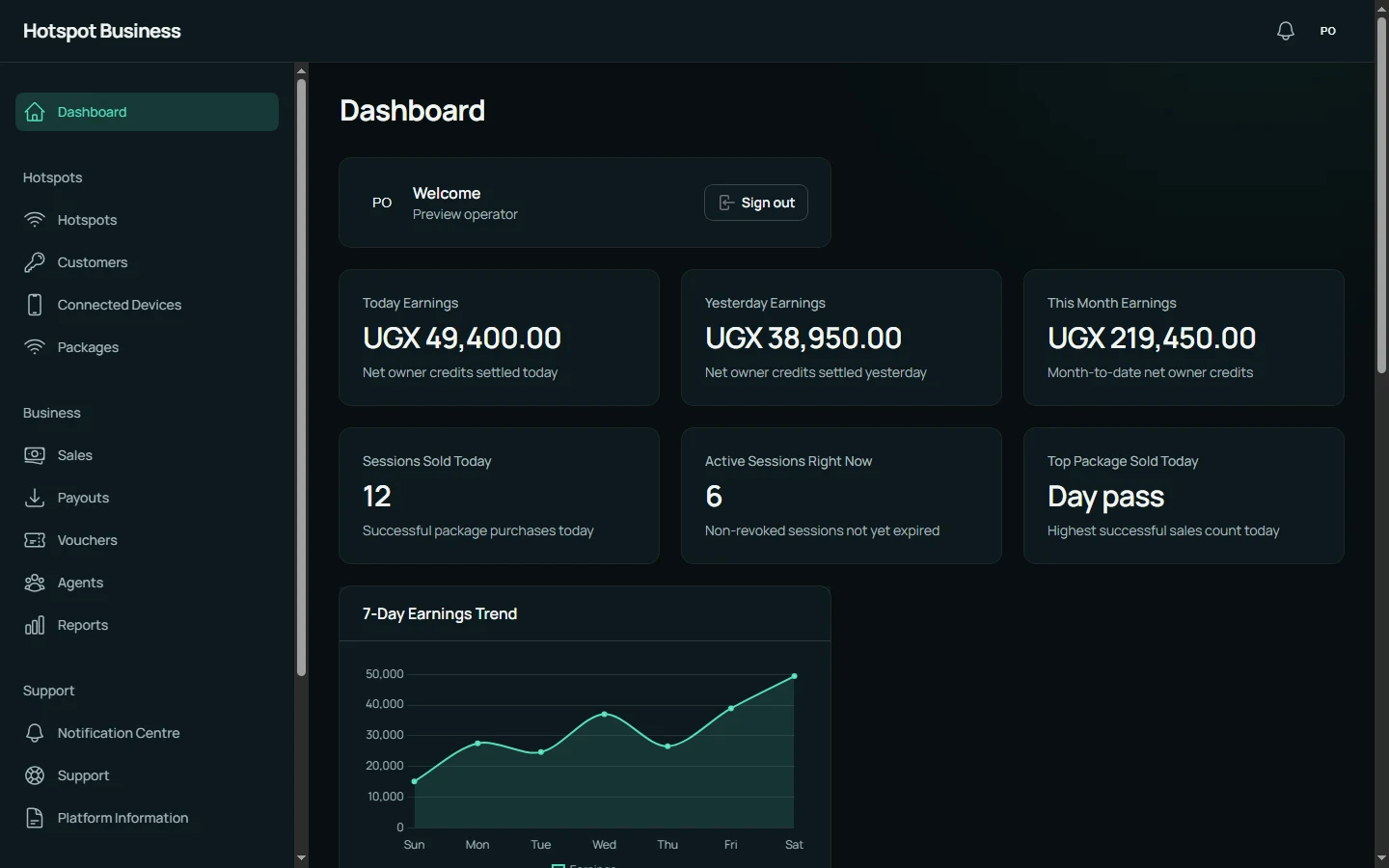
Task: Select the Active Sessions Right Now card
Action: click(x=841, y=496)
